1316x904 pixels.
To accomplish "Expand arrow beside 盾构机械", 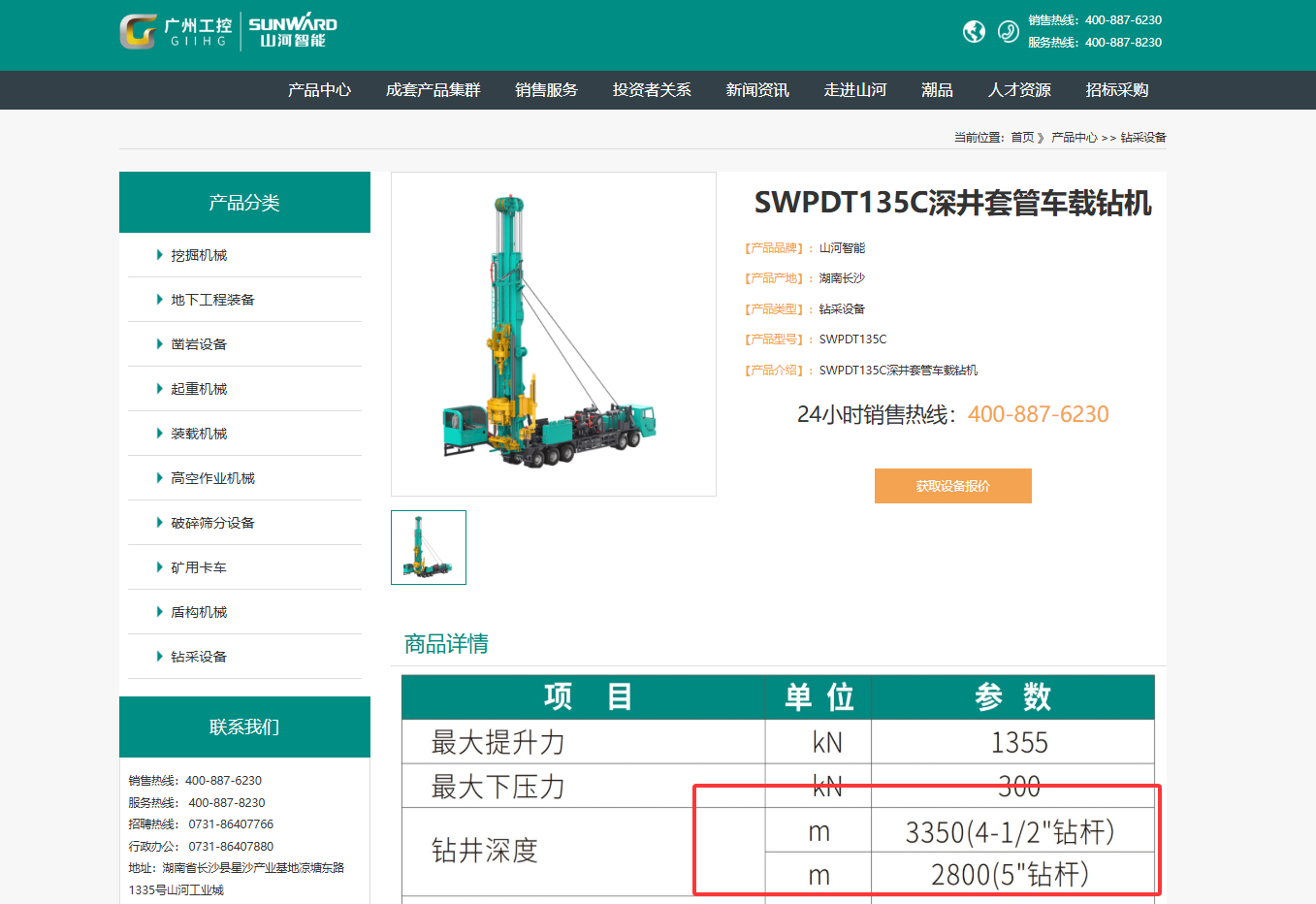I will (159, 612).
